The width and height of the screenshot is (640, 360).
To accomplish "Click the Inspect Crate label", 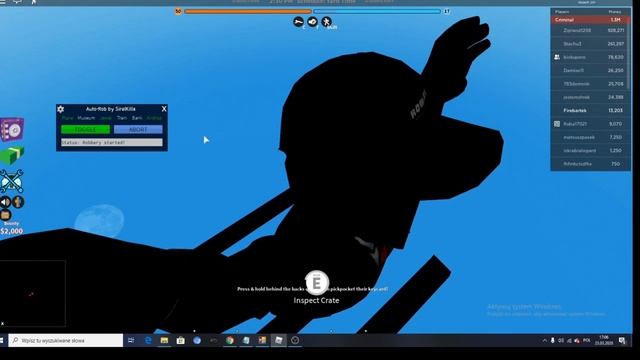I will (x=316, y=300).
